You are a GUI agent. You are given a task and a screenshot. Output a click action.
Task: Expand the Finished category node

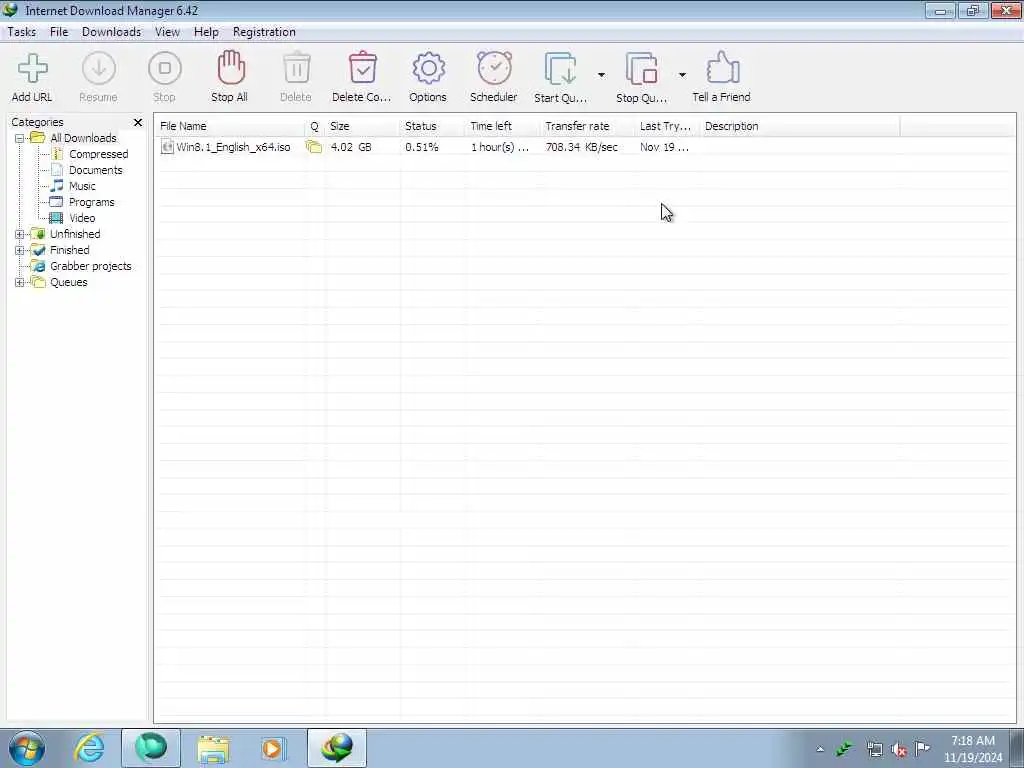(20, 250)
